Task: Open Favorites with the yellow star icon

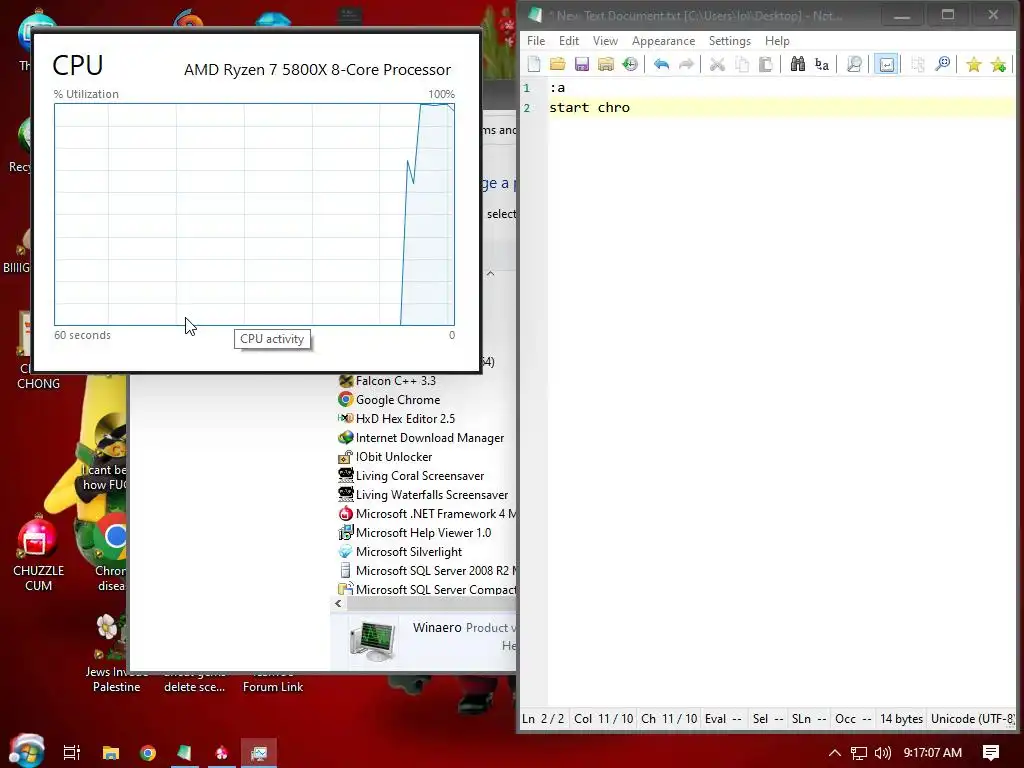Action: [974, 64]
